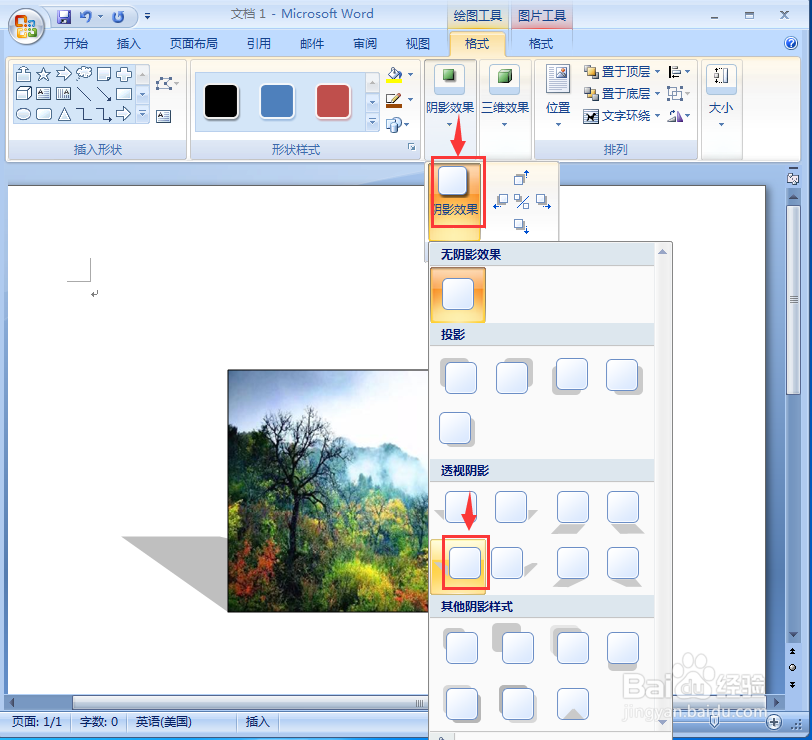Click the 英语(美国) language indicator

[x=164, y=721]
